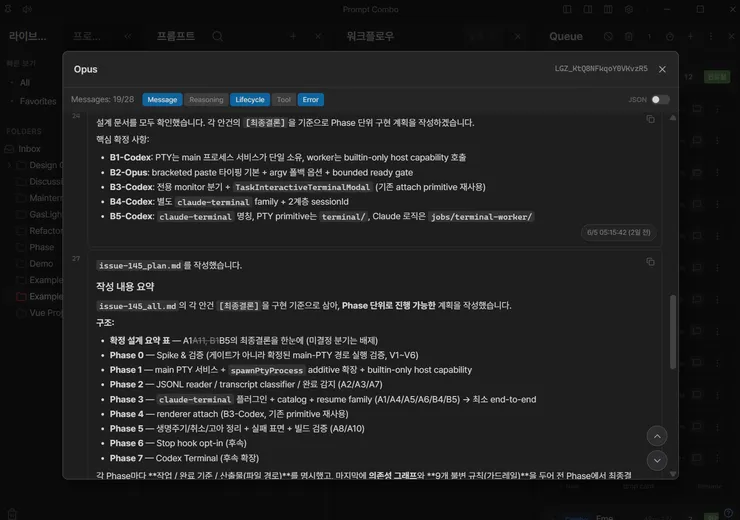Click the Prompt Combo app icon in the title bar
The image size is (740, 520).
point(8,9)
